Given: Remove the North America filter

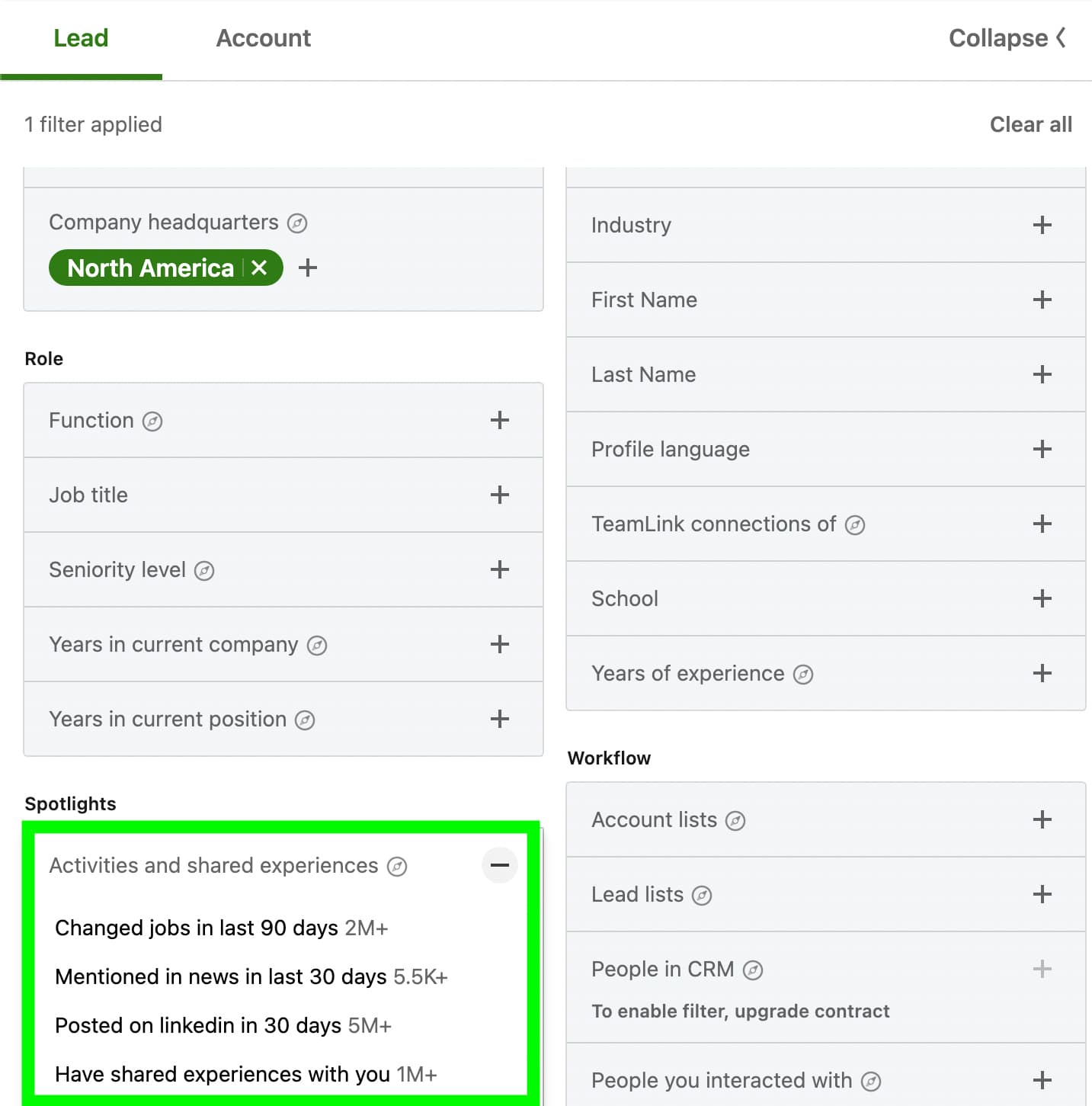Looking at the screenshot, I should (x=259, y=268).
